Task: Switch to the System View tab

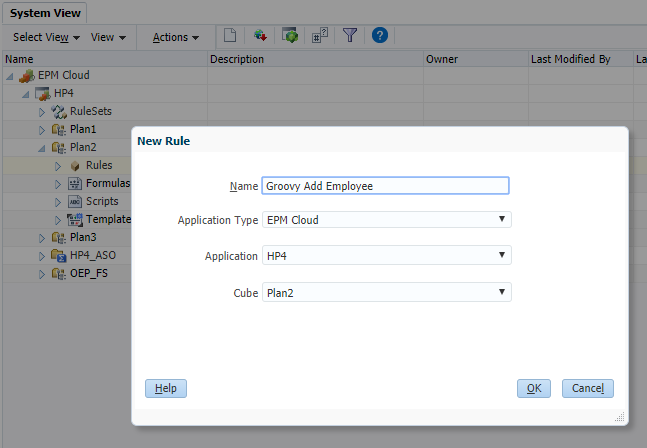Action: [45, 12]
